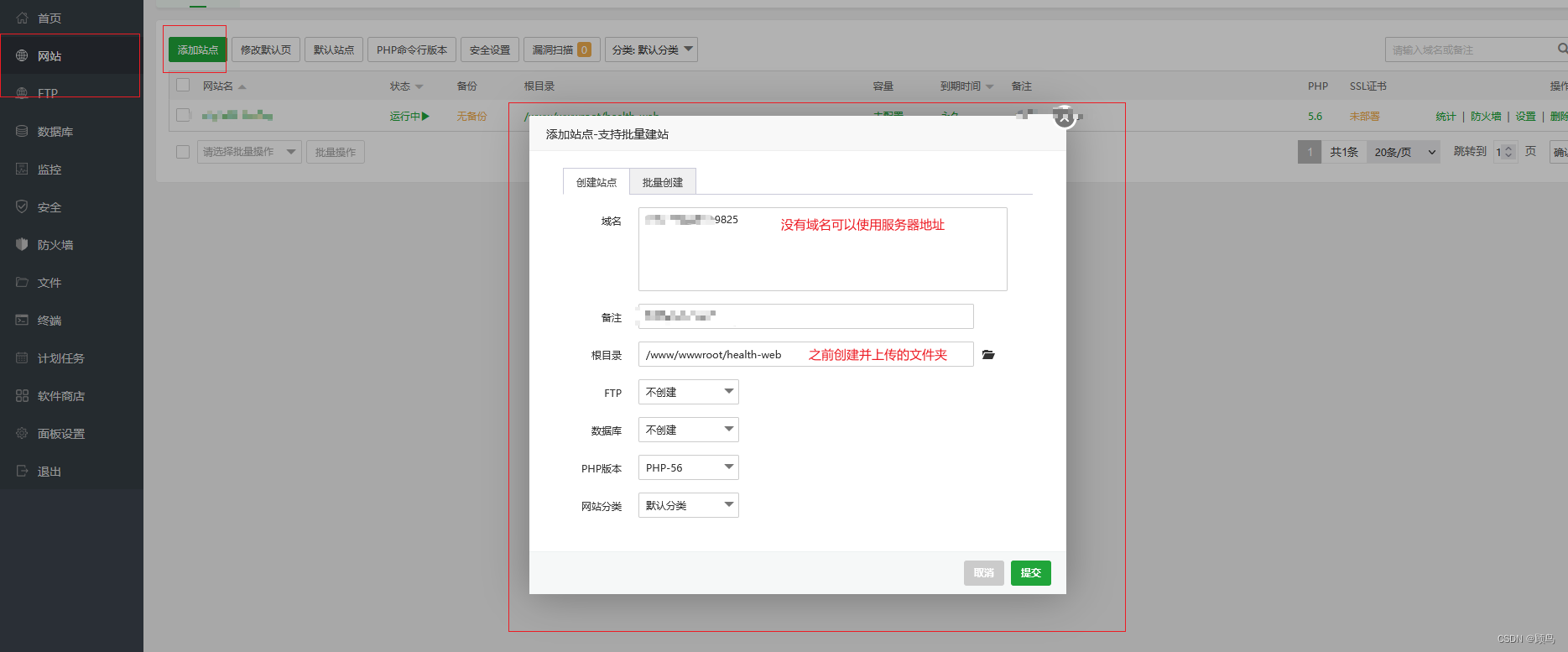Click the 根目录 path input field
This screenshot has height=652, width=1568.
tap(806, 354)
